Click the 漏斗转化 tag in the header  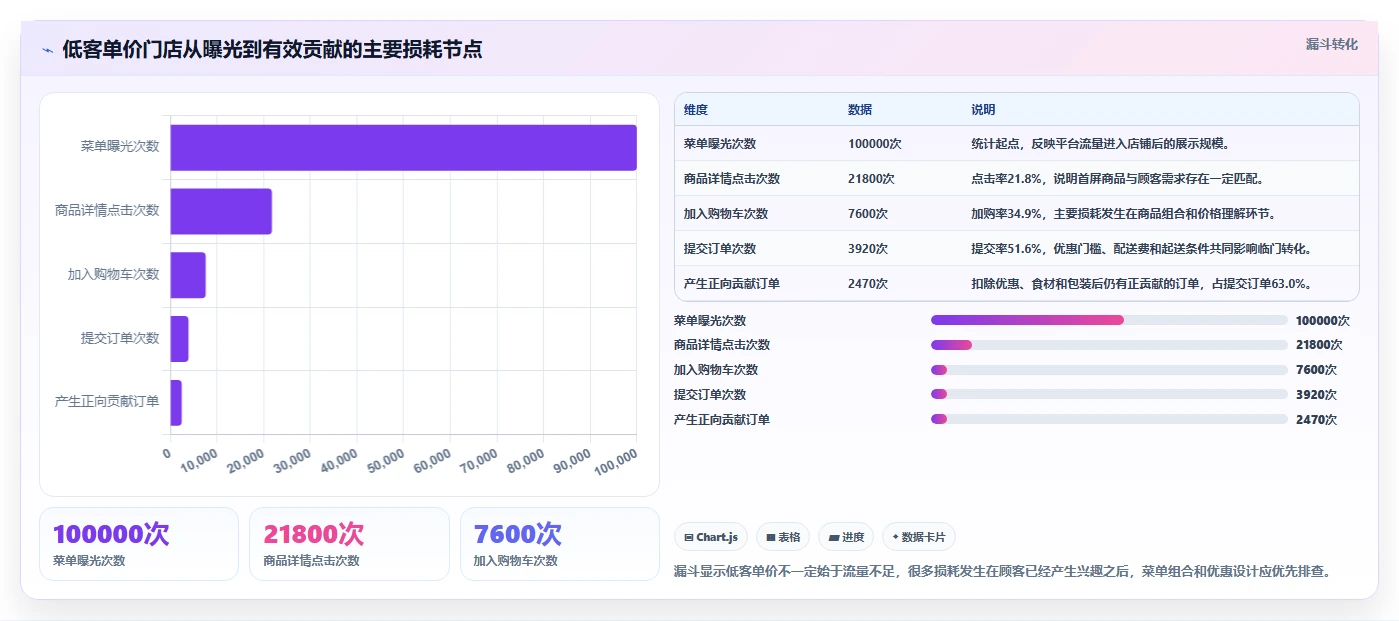pyautogui.click(x=1332, y=44)
